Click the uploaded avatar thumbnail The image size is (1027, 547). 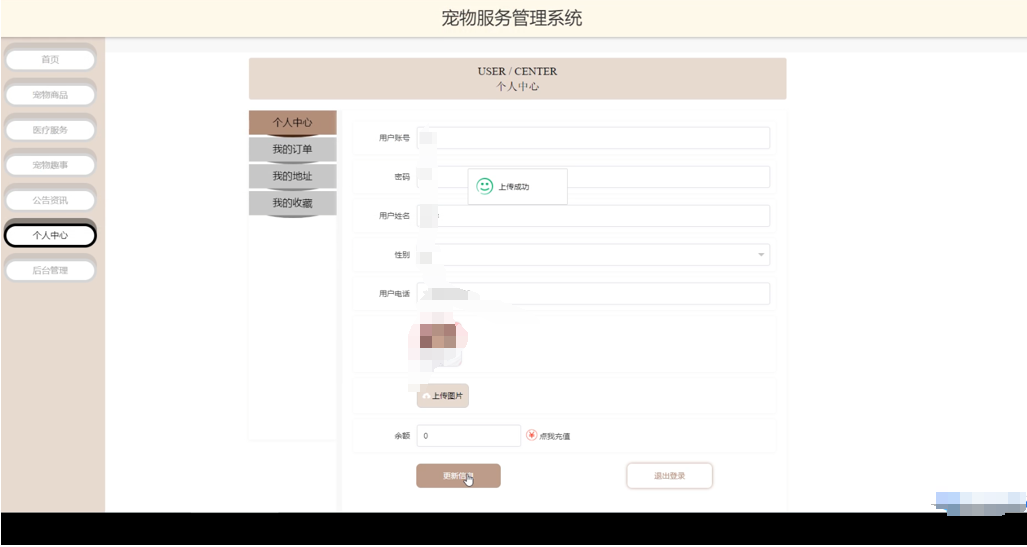point(438,342)
